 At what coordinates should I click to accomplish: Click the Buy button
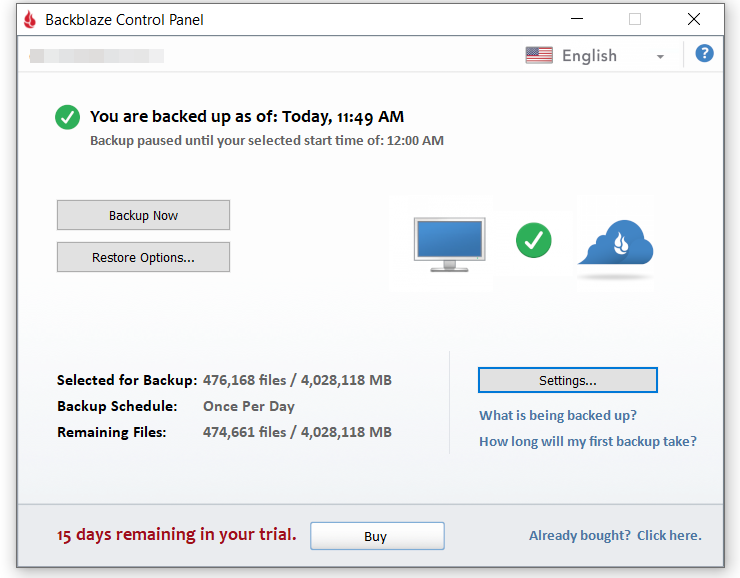pos(376,536)
